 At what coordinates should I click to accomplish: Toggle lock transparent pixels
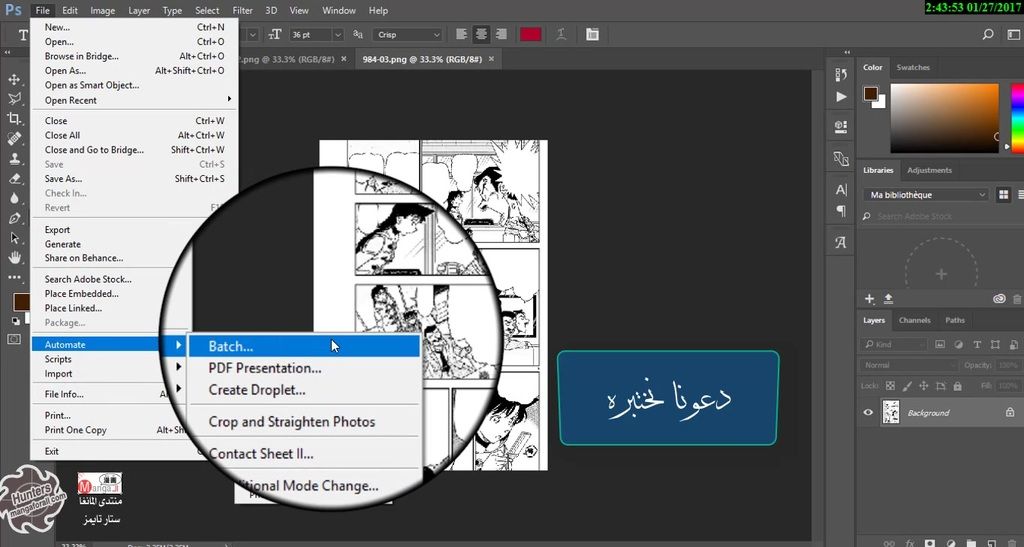pos(889,386)
